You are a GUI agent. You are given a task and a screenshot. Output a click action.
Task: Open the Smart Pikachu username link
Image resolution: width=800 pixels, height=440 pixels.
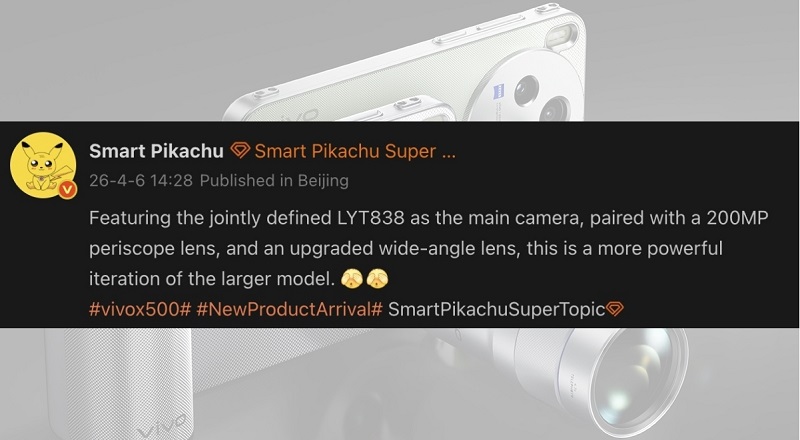coord(156,151)
